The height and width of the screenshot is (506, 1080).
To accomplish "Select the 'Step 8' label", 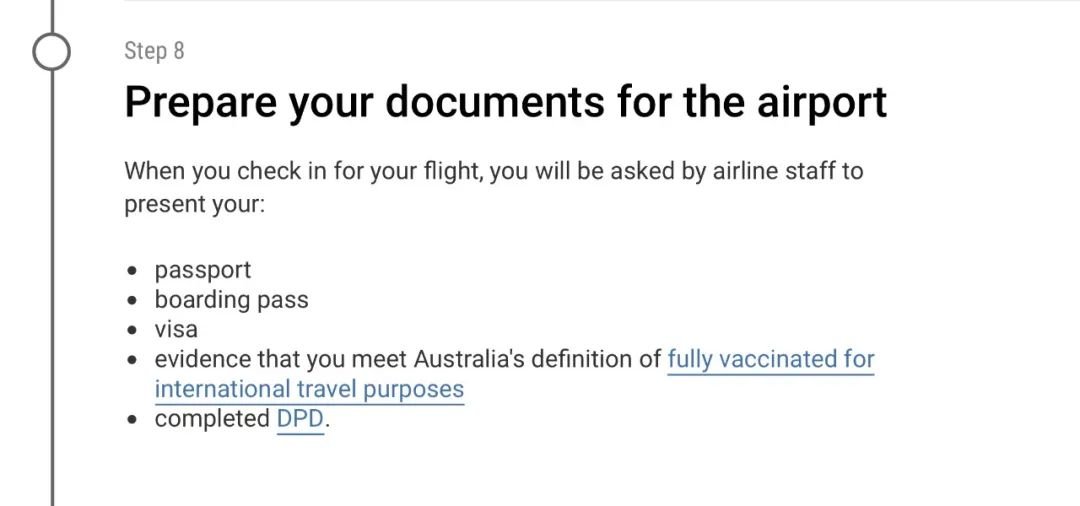I will pyautogui.click(x=154, y=51).
